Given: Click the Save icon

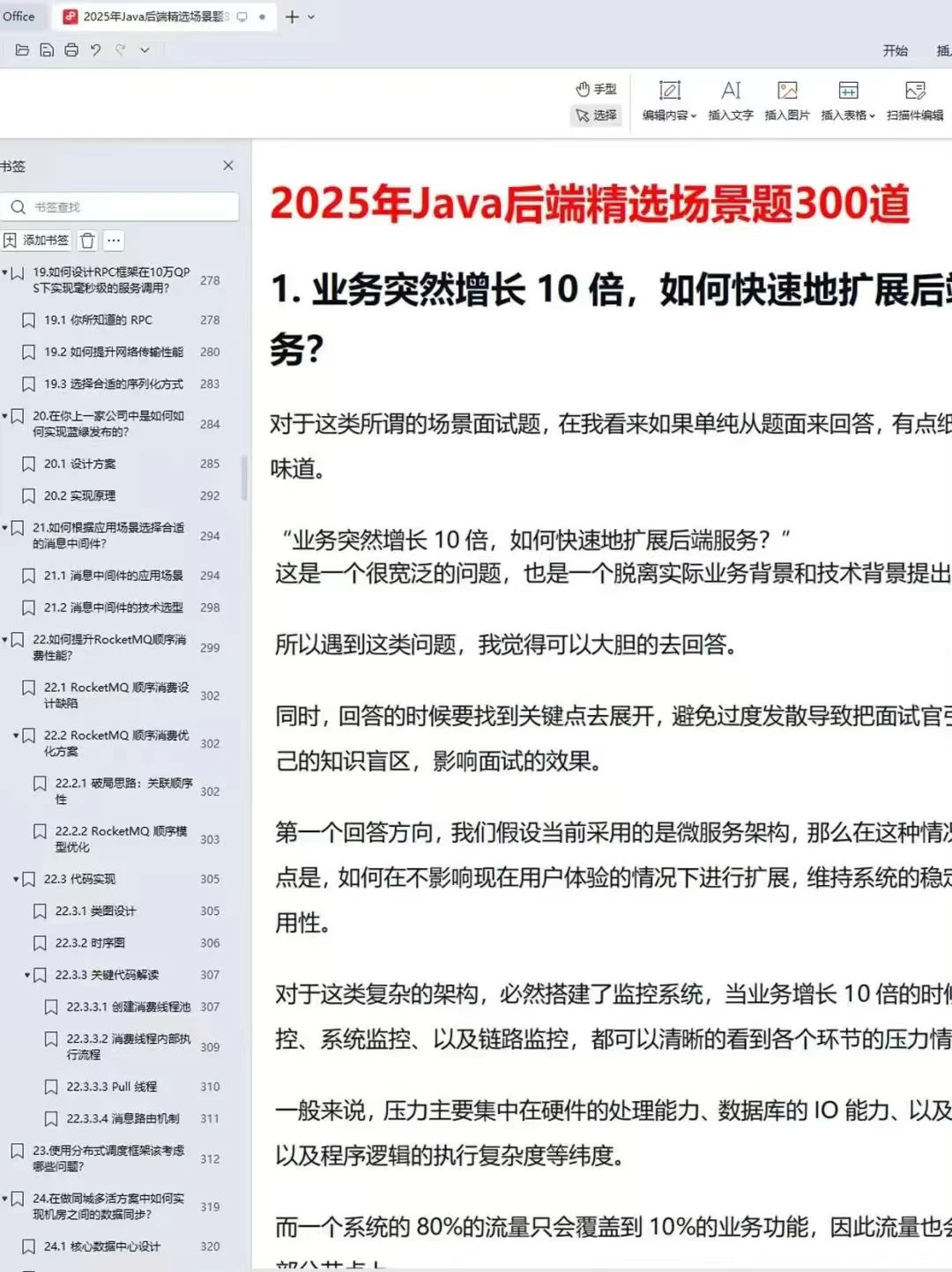Looking at the screenshot, I should coord(46,50).
